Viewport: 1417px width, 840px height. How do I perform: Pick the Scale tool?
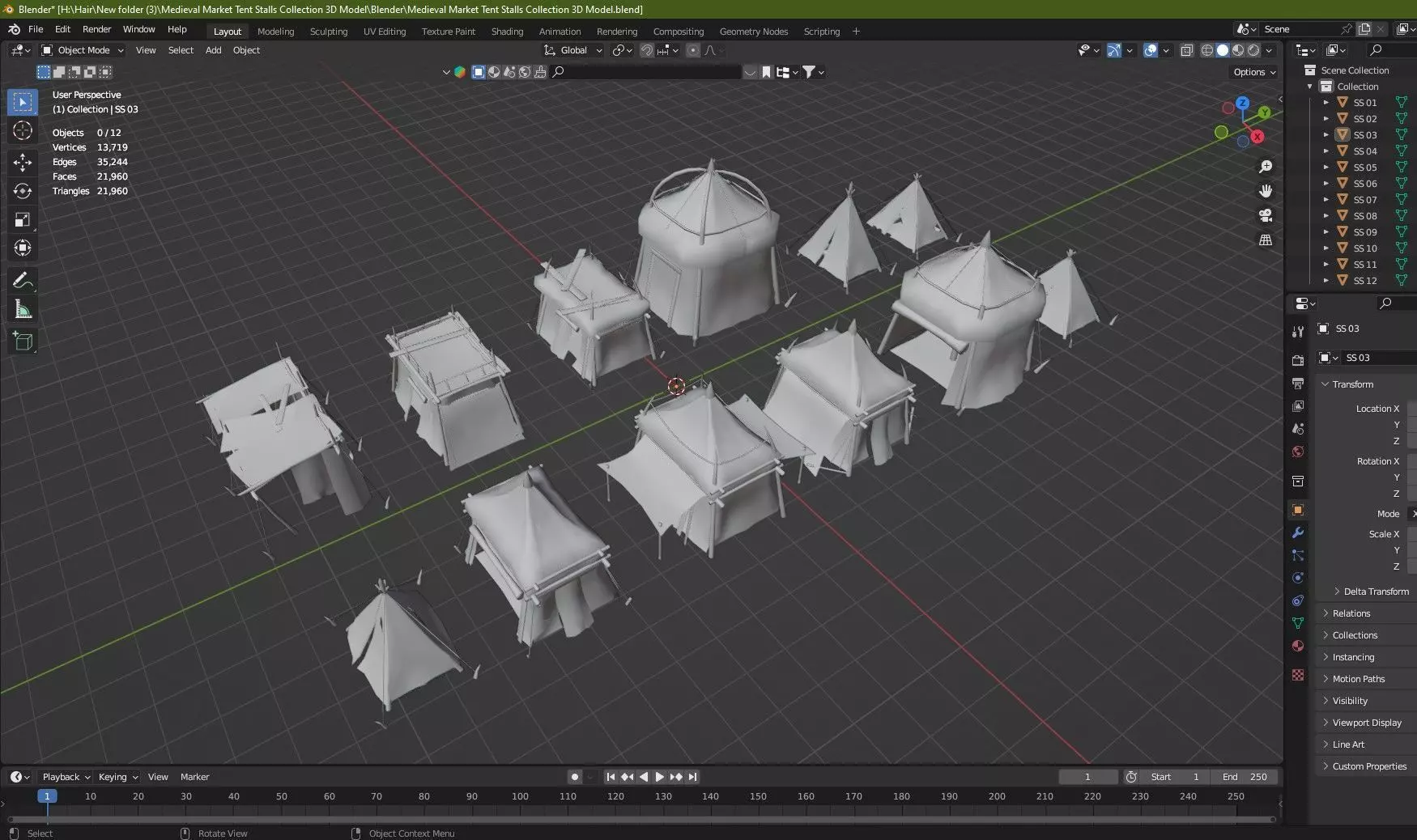pyautogui.click(x=23, y=219)
